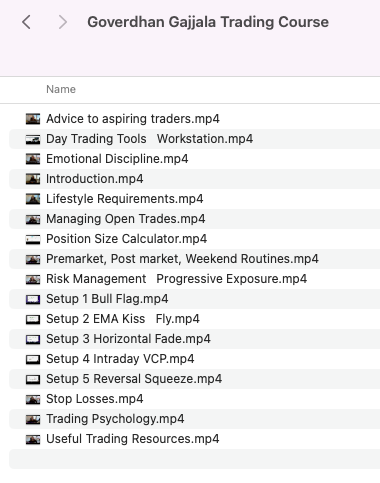This screenshot has width=380, height=483.
Task: Click the Setup 1 Bull Flag.mp4 file icon
Action: [x=33, y=299]
